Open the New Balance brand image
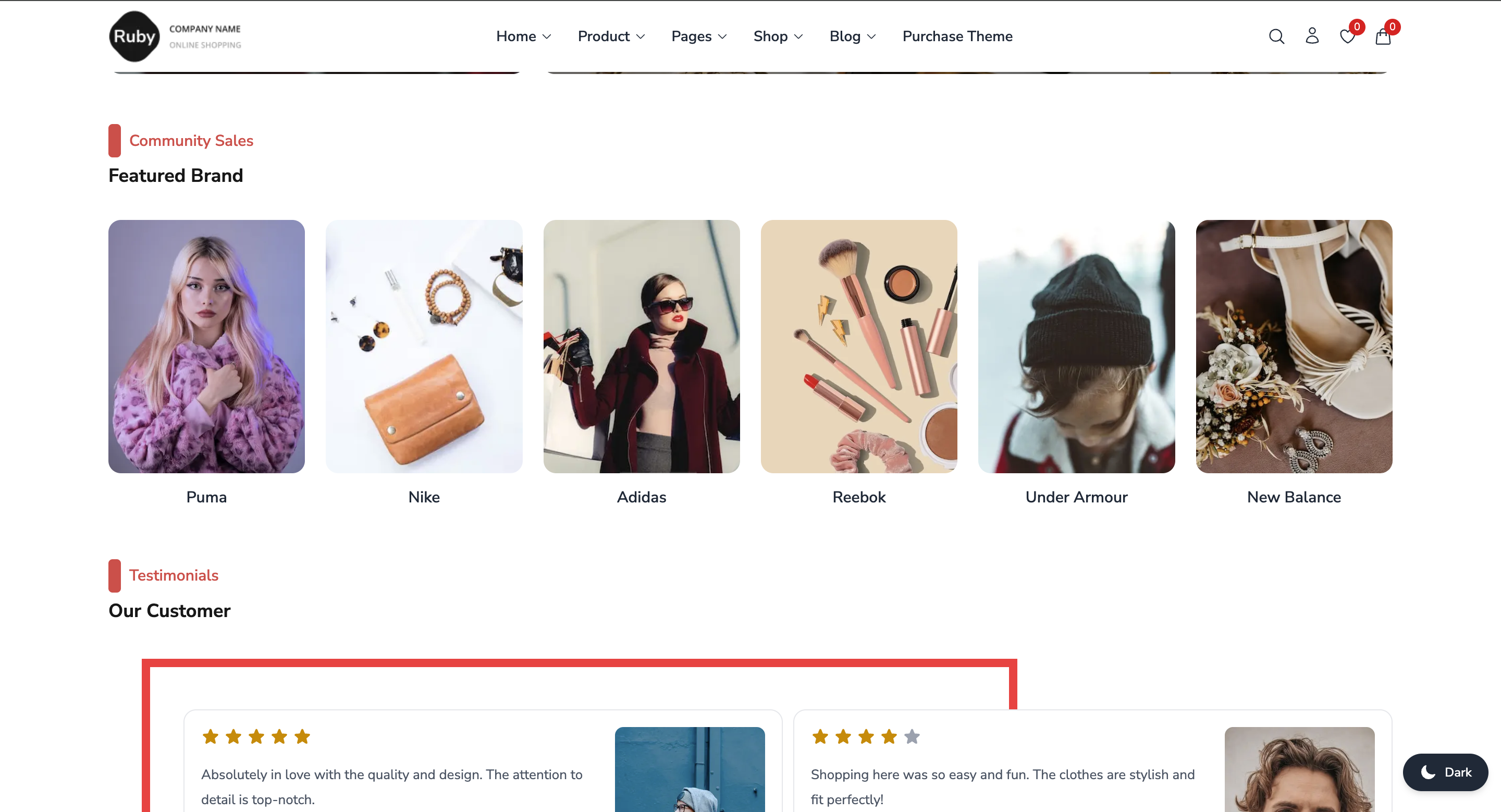 pyautogui.click(x=1294, y=346)
